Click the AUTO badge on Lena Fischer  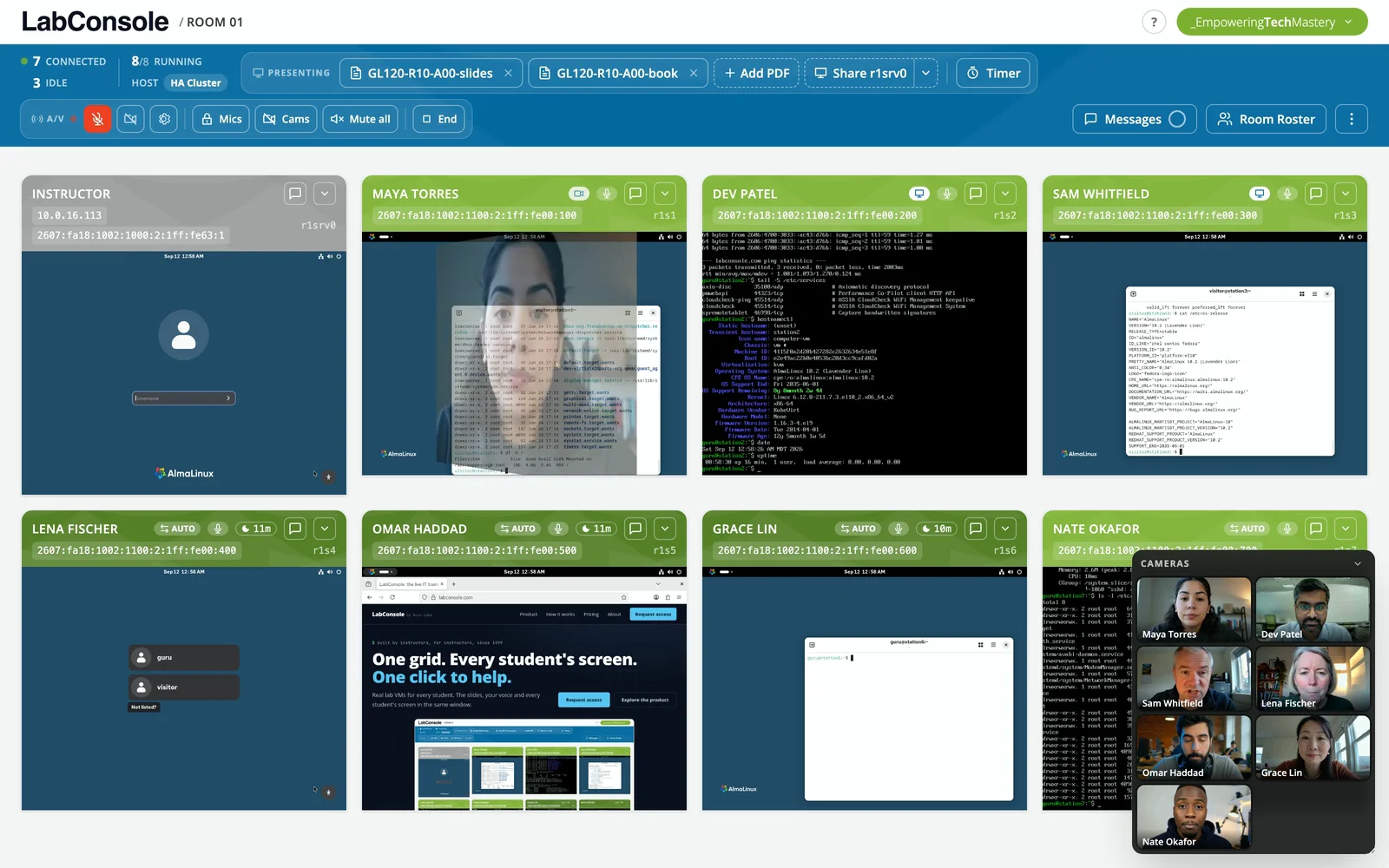[177, 529]
